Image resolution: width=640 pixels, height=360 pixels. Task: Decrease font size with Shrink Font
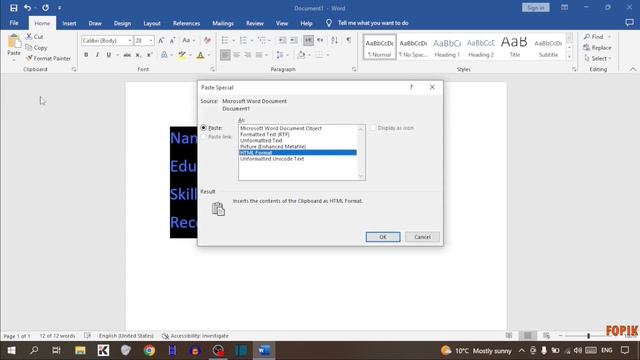point(173,40)
